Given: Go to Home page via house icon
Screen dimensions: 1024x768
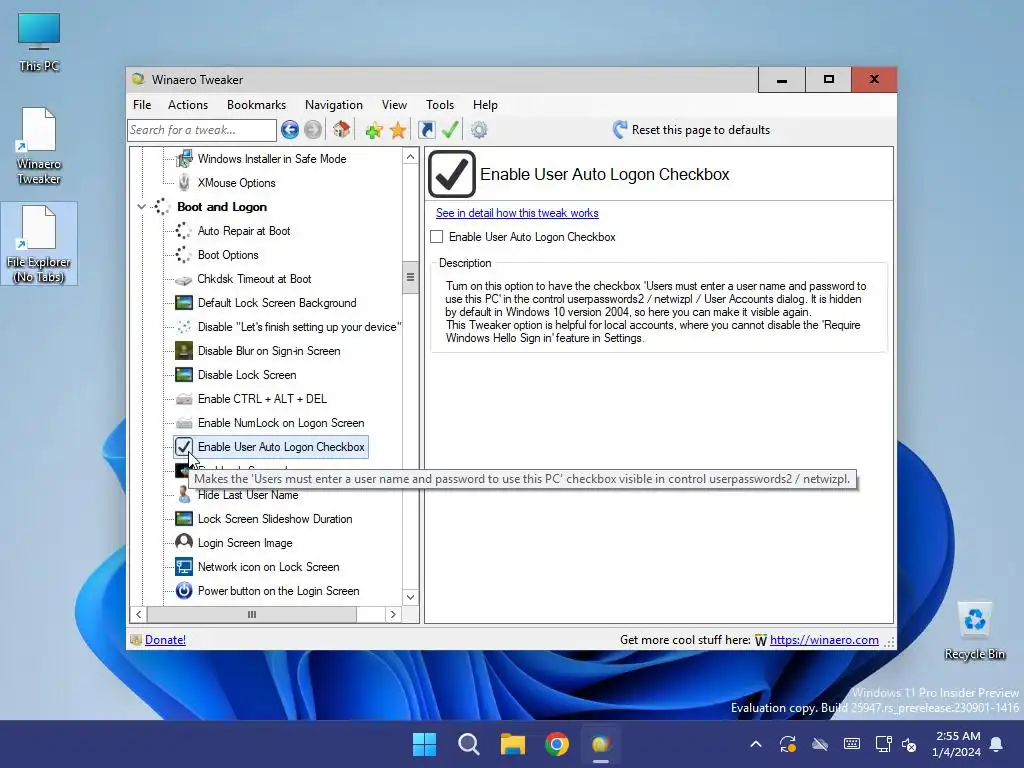Looking at the screenshot, I should pyautogui.click(x=341, y=130).
